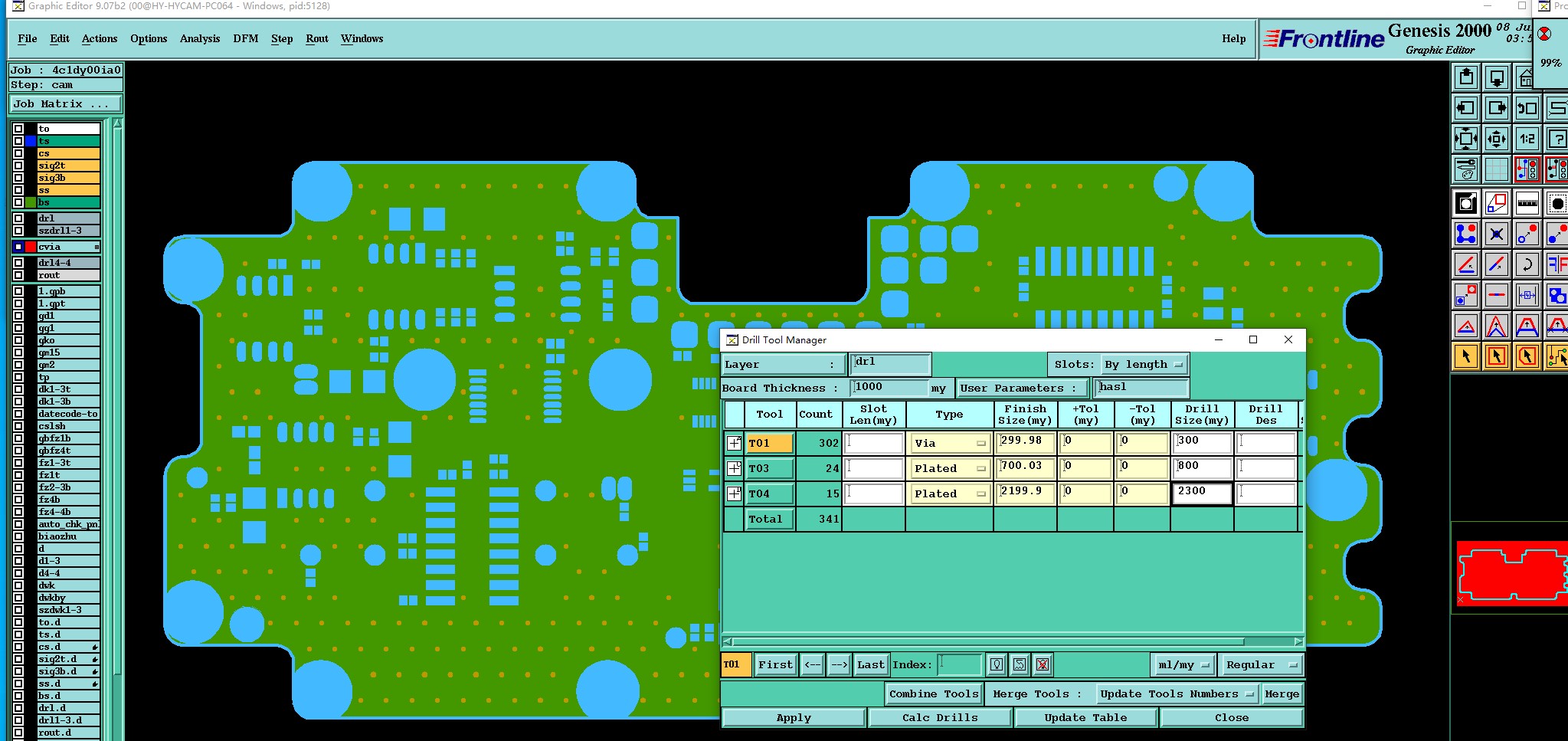Click the zoom home icon in toolbar
Image resolution: width=1568 pixels, height=741 pixels.
[x=1526, y=77]
